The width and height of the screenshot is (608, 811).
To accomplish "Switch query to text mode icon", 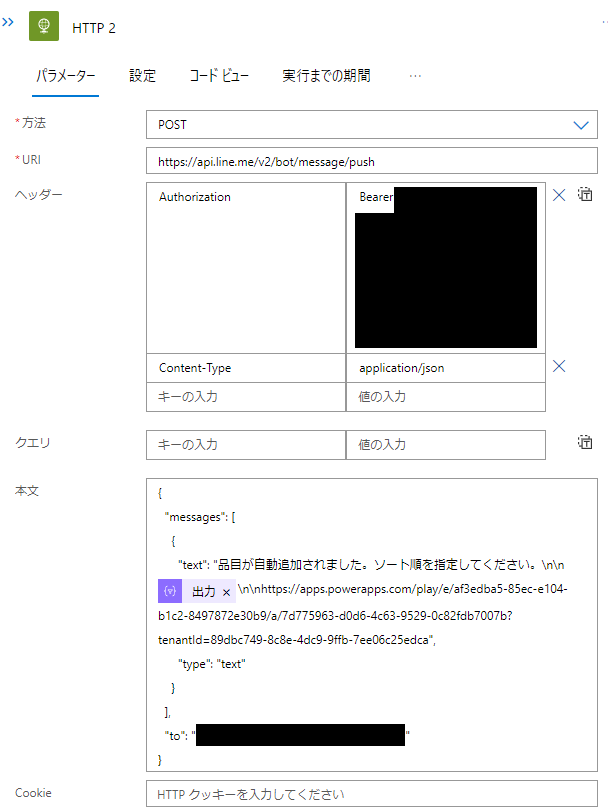I will click(585, 442).
